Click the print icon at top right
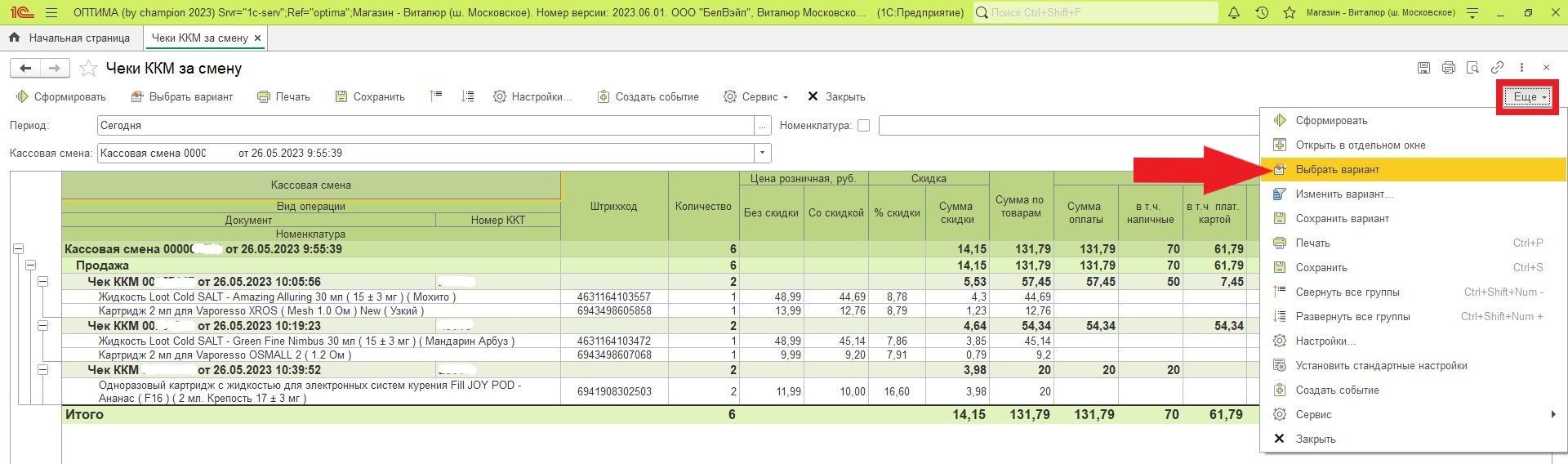 point(1448,68)
